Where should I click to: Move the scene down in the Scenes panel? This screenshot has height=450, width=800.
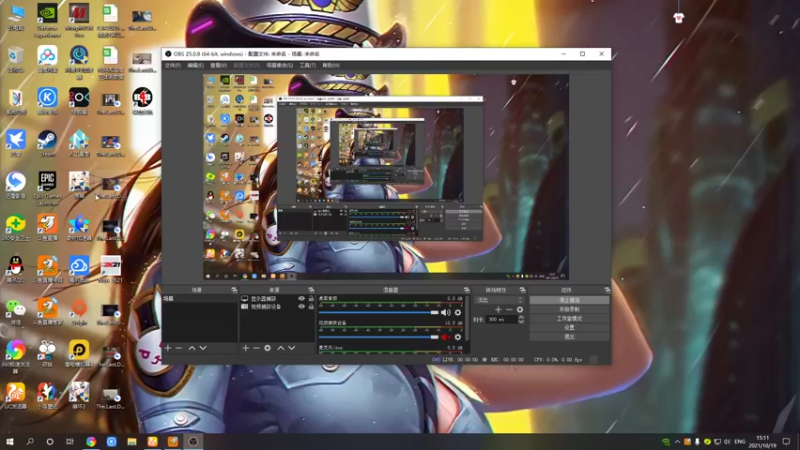click(203, 348)
